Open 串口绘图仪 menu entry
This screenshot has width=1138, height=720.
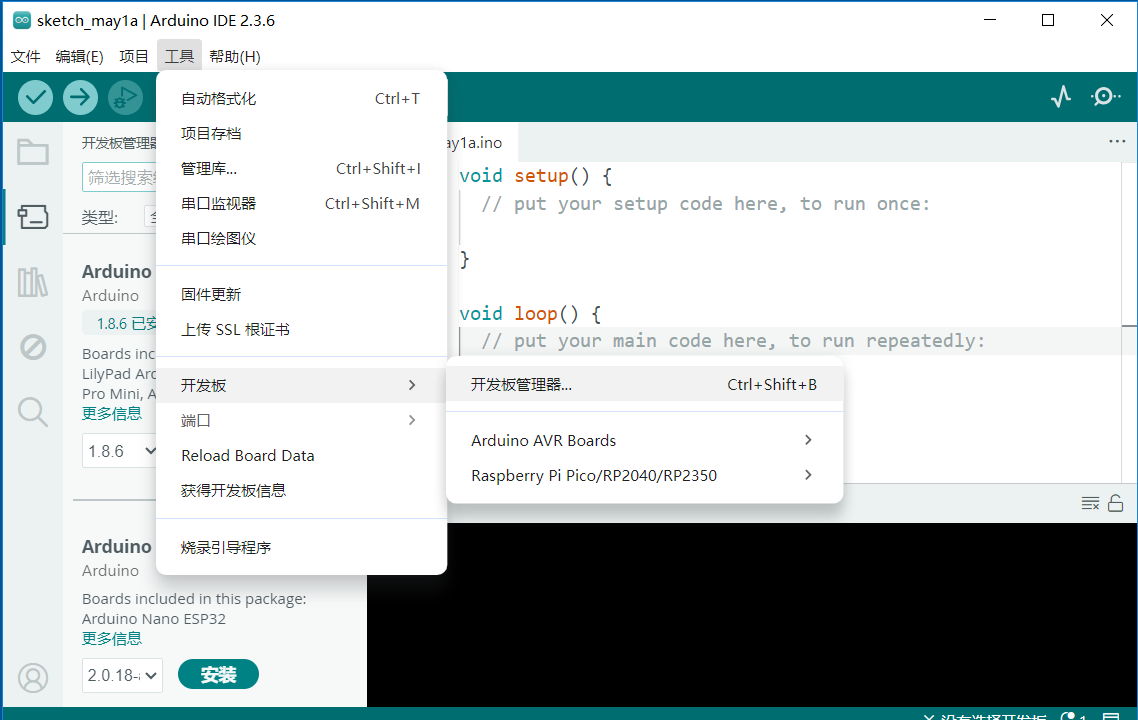coord(301,238)
